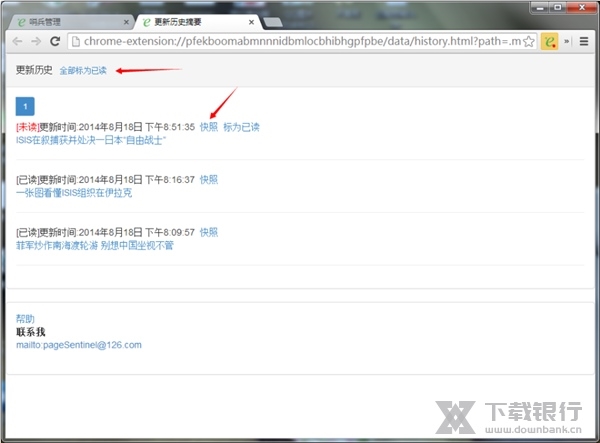Click the address bar URL field
The width and height of the screenshot is (600, 443).
[x=300, y=41]
